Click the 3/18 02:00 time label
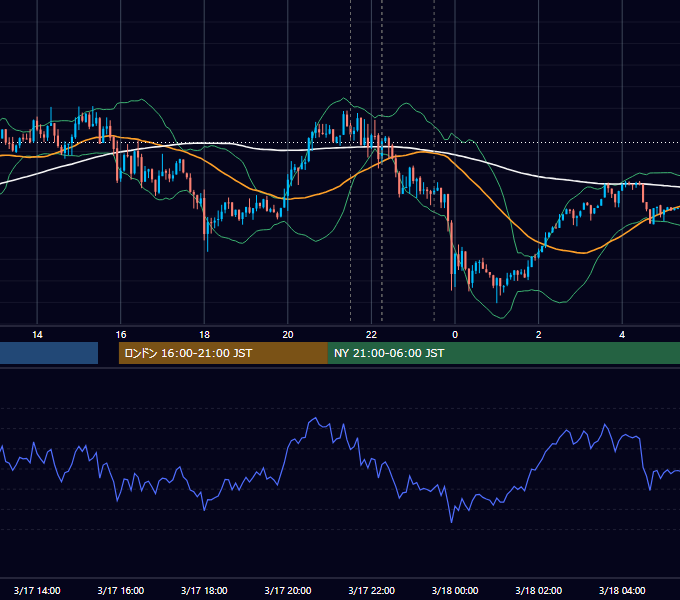680x600 pixels. [539, 590]
